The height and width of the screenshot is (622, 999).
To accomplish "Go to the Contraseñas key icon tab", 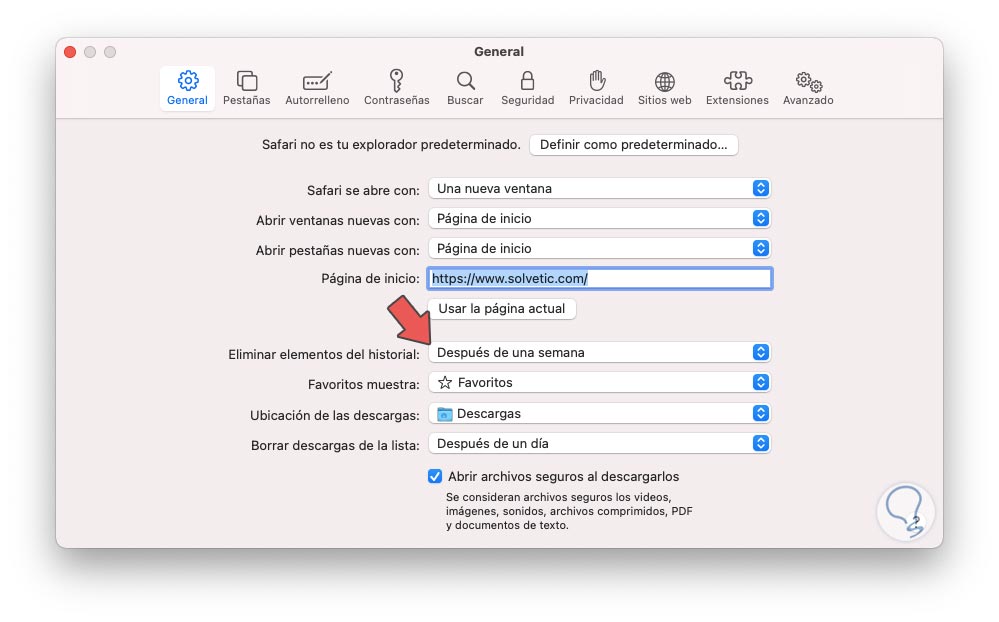I will coord(396,88).
